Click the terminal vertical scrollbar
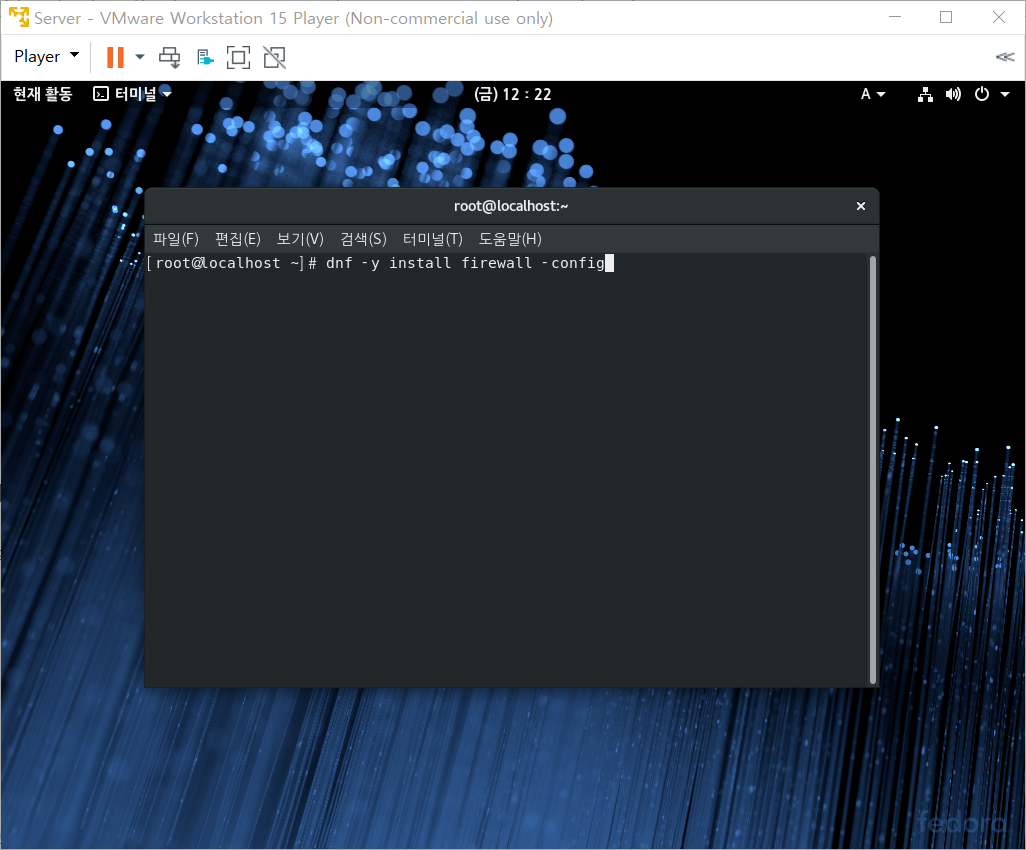The height and width of the screenshot is (850, 1026). pos(872,470)
